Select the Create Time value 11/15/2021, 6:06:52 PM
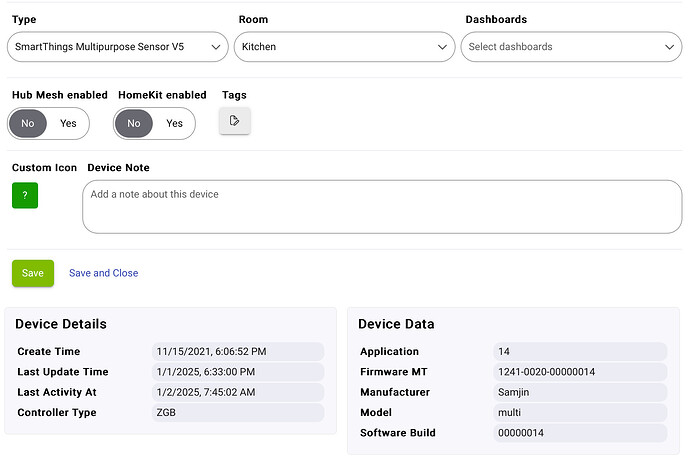This screenshot has height=464, width=690. [238, 351]
